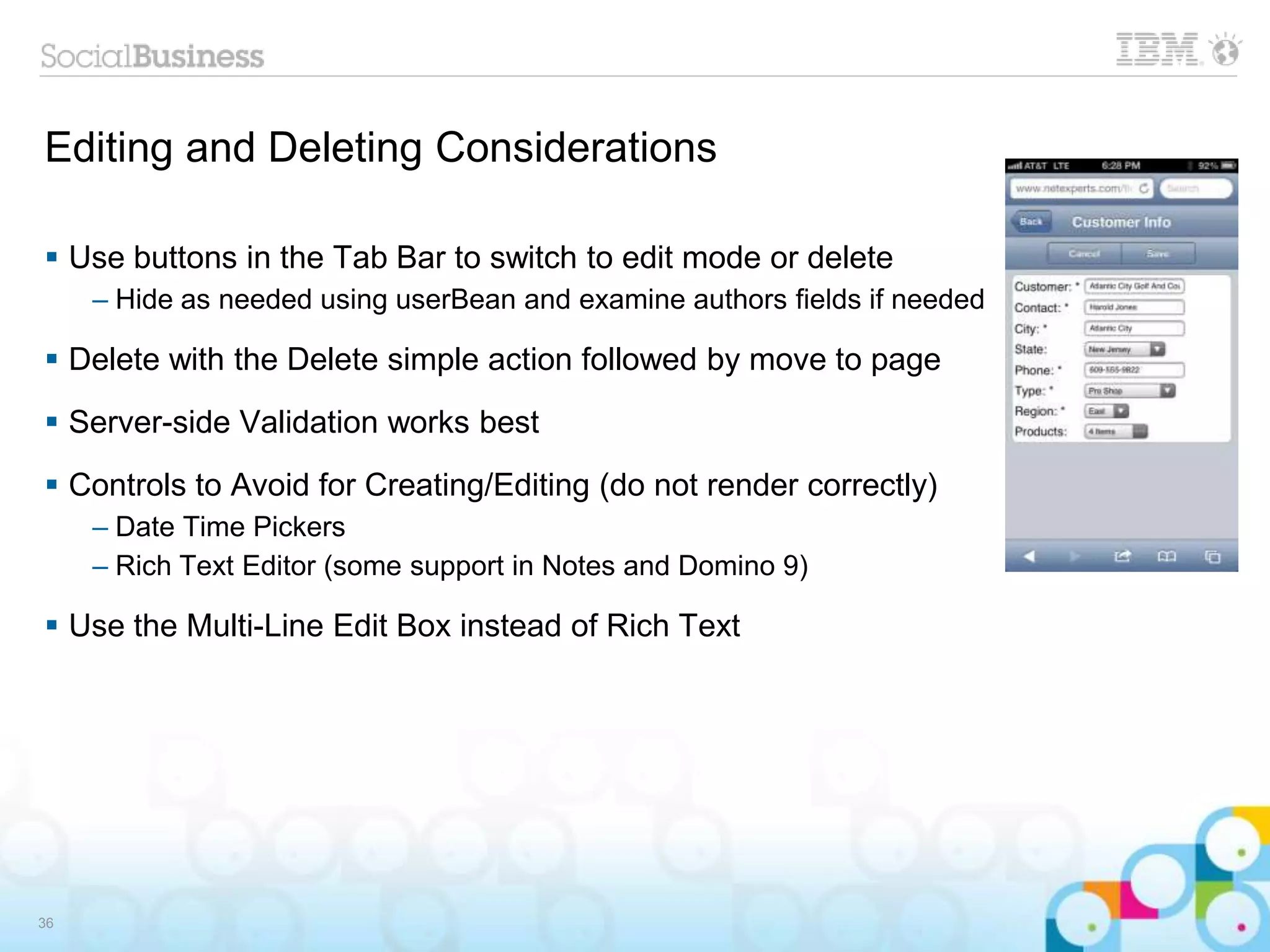Click the bullet about Tab Bar buttons

(481, 257)
